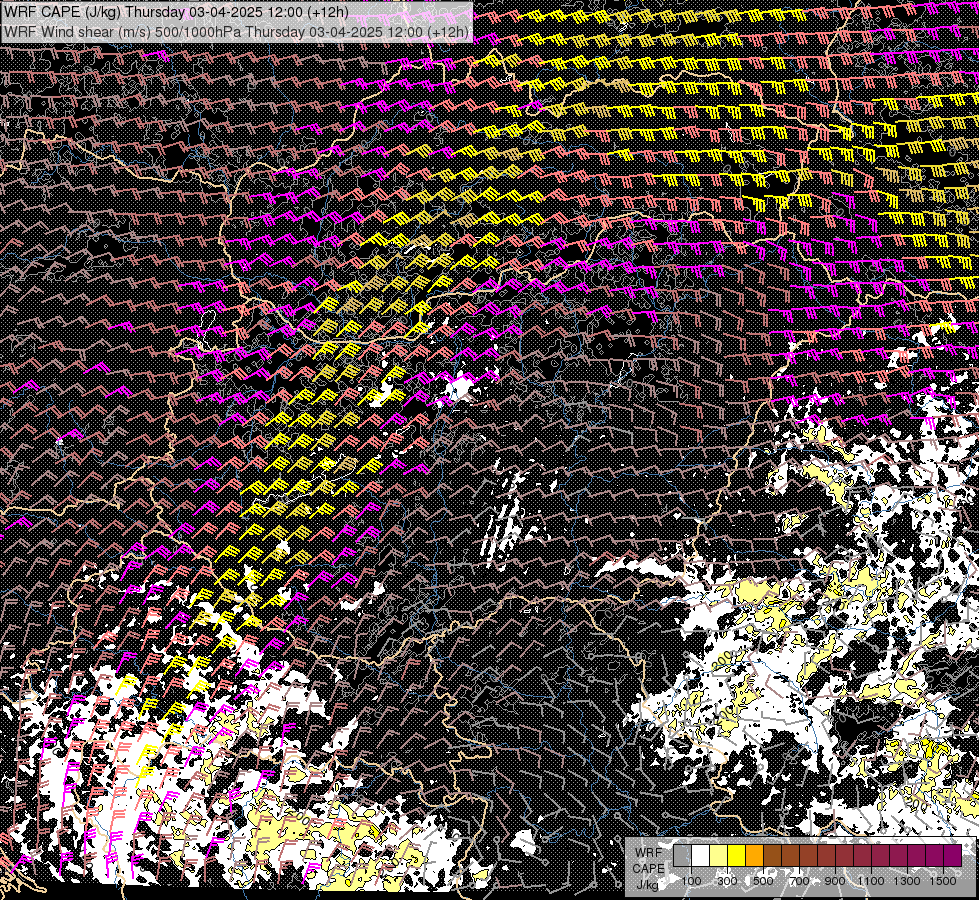Click the J/kg unit label in legend

tap(648, 885)
